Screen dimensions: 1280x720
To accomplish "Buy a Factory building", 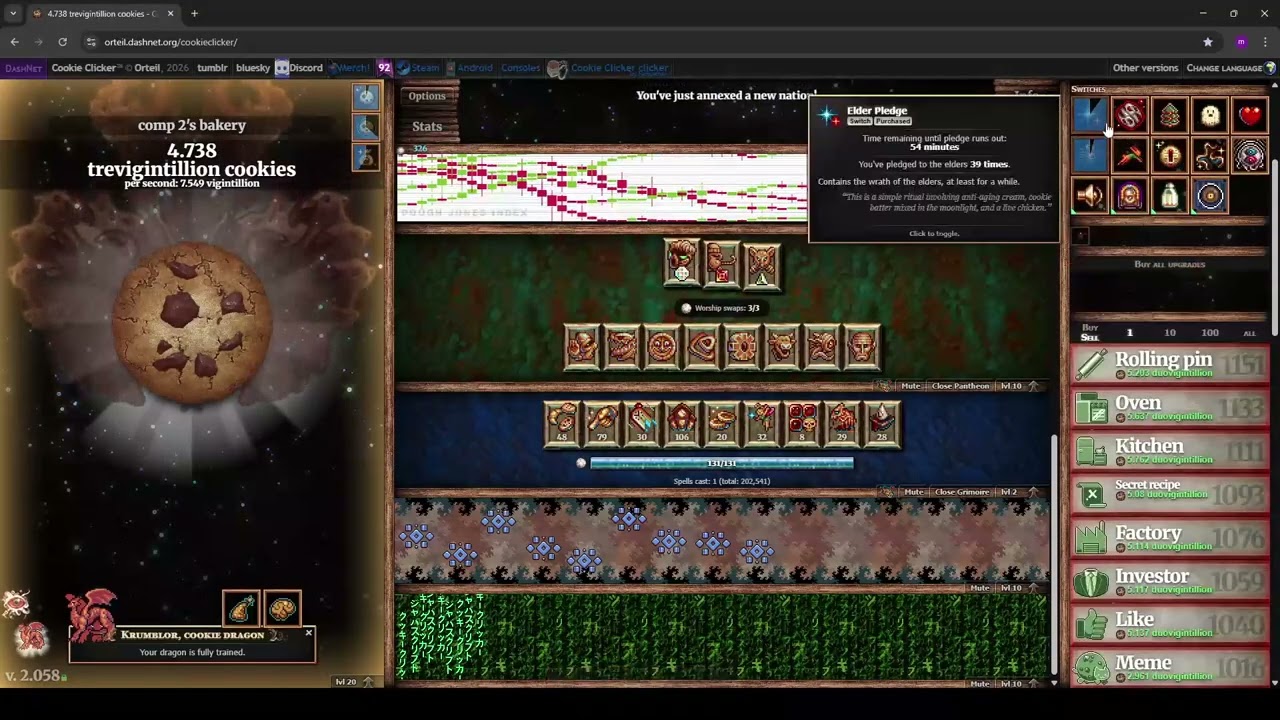I will click(x=1170, y=537).
